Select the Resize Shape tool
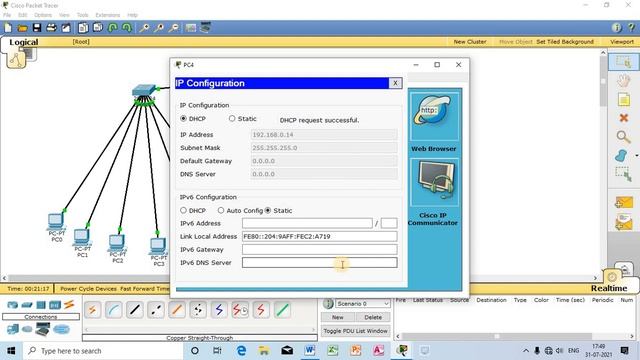This screenshot has width=640, height=360. coord(623,174)
